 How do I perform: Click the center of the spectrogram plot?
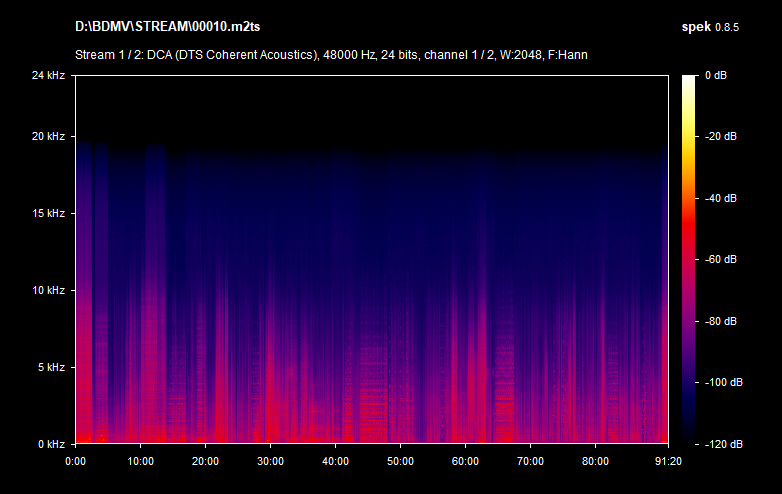pos(371,259)
